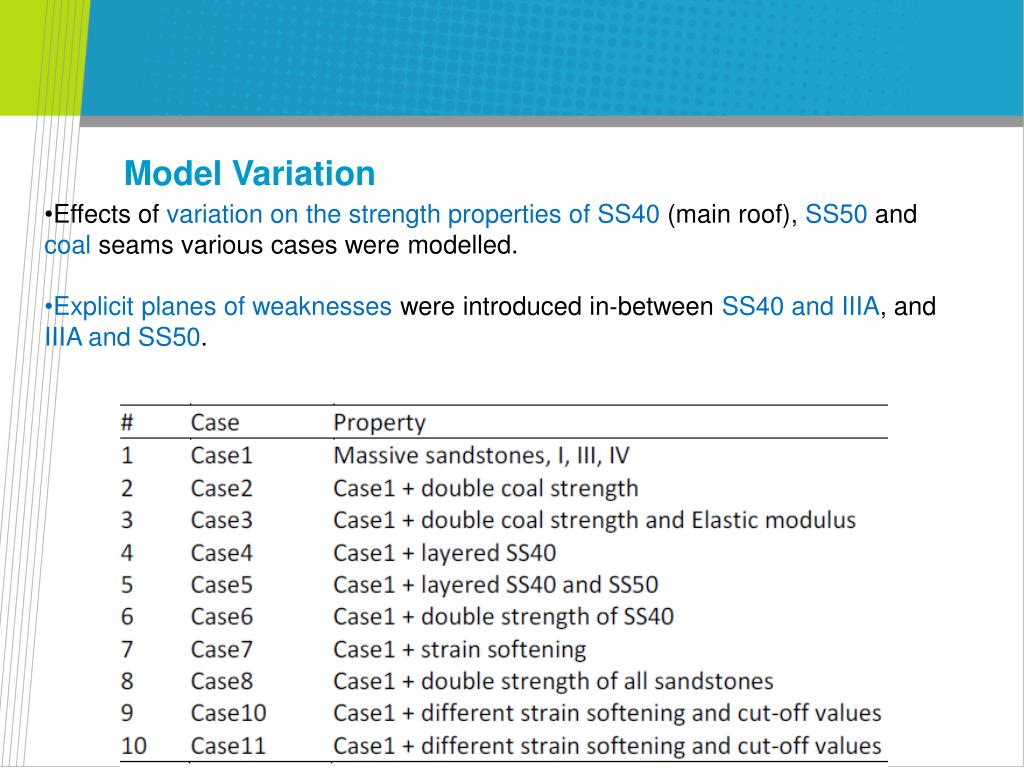Click blue 'SS50' in the first bullet

point(836,214)
